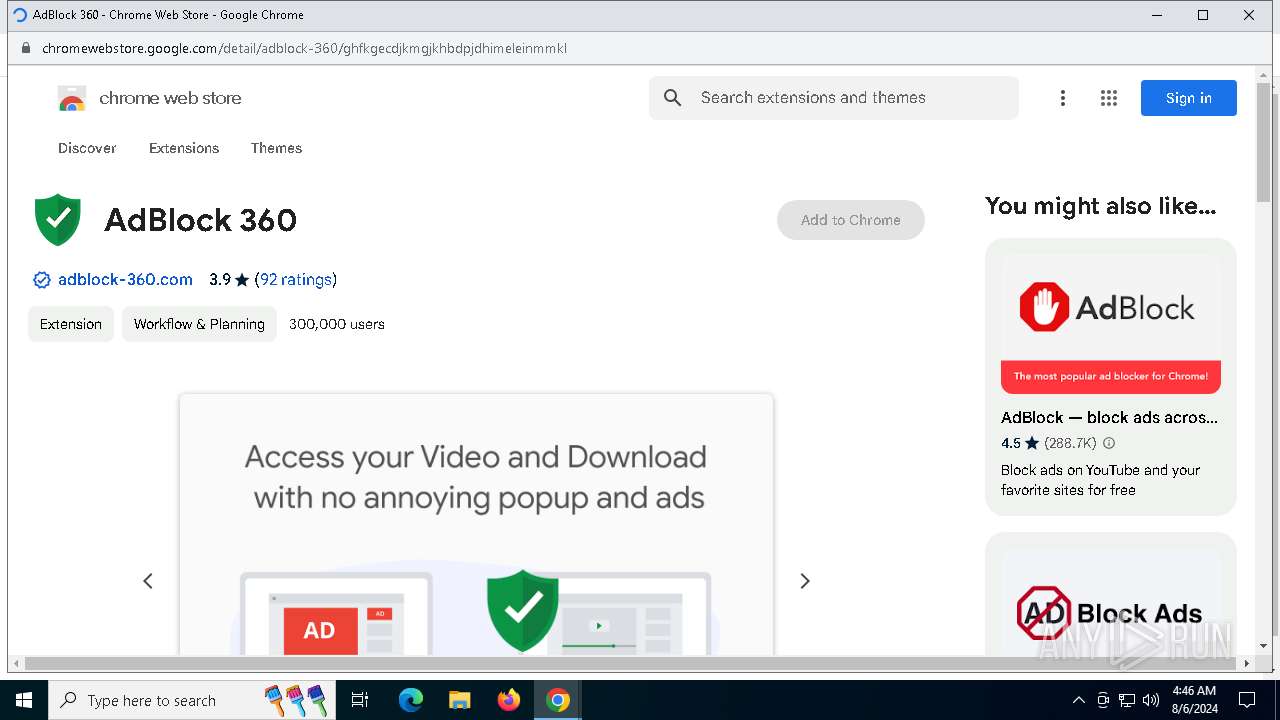This screenshot has width=1280, height=720.
Task: Open the volume control tray icon
Action: pyautogui.click(x=1151, y=700)
